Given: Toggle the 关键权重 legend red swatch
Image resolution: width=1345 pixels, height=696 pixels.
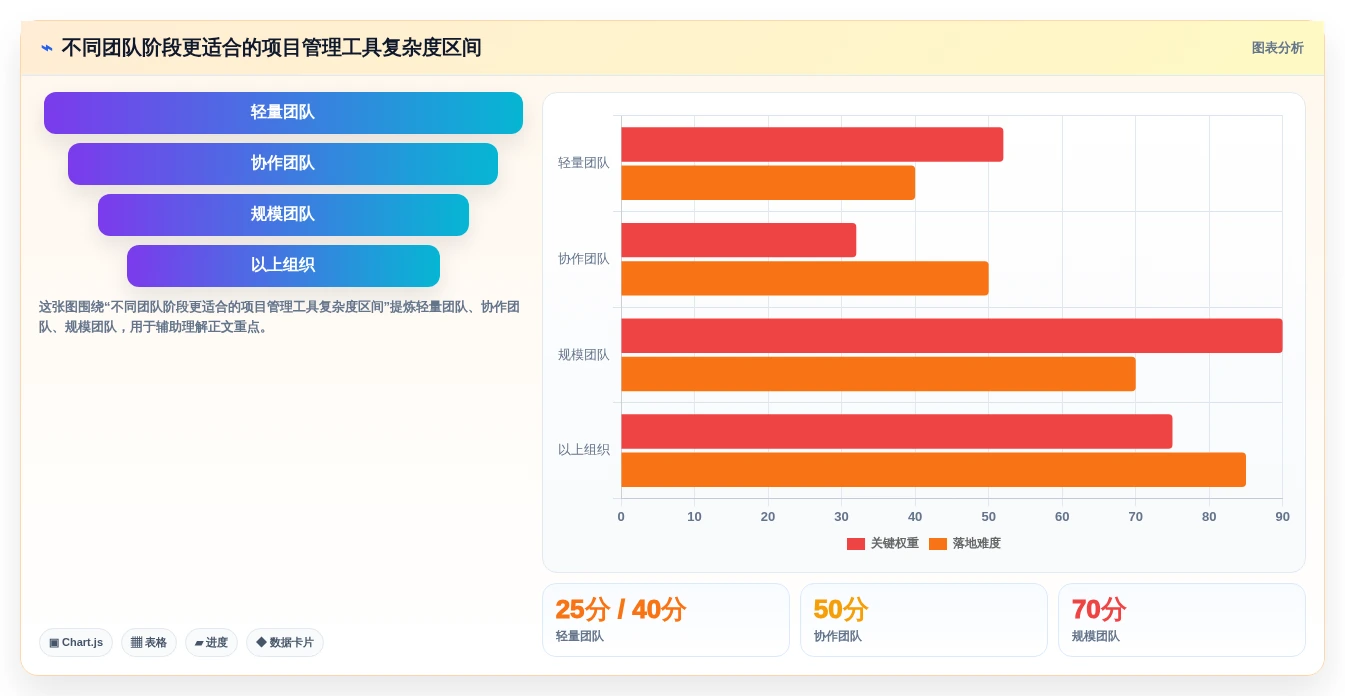Looking at the screenshot, I should point(856,544).
